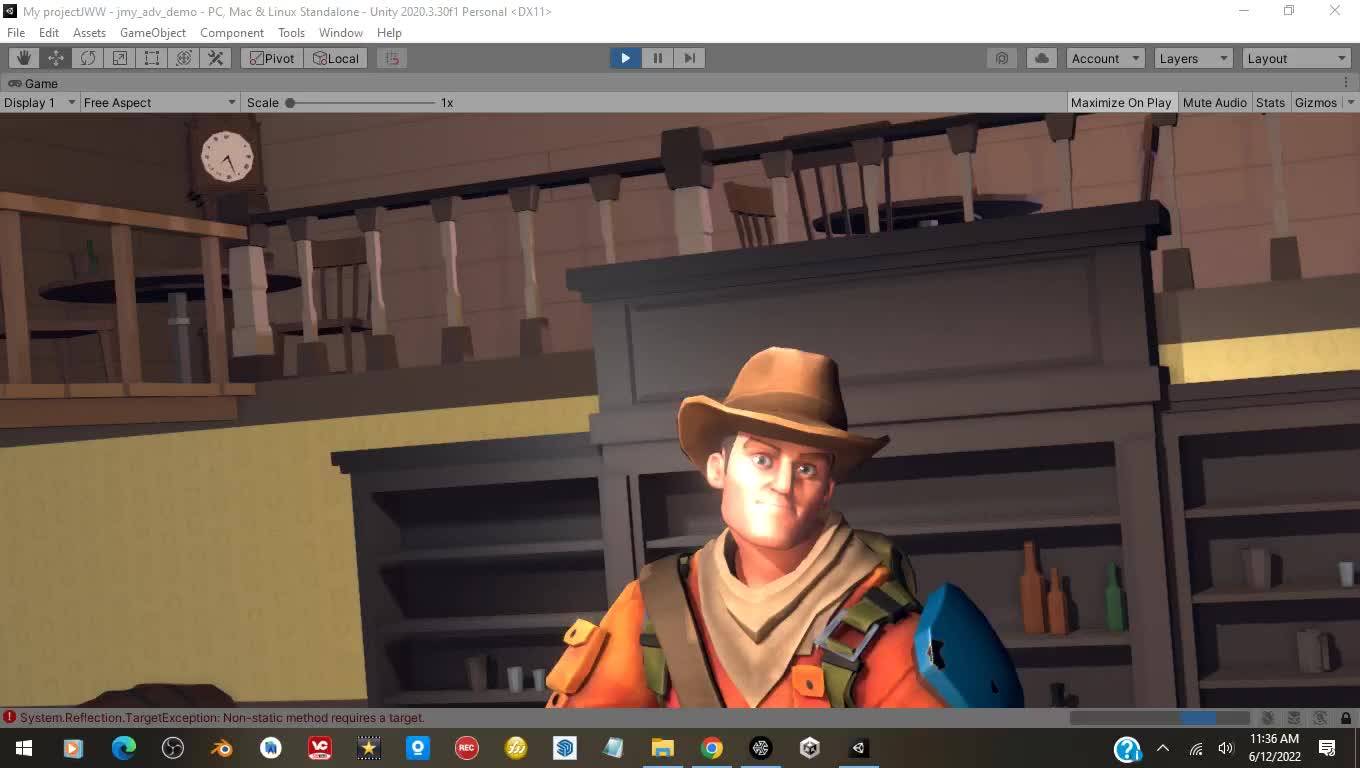Stop play mode with Play button

[625, 58]
